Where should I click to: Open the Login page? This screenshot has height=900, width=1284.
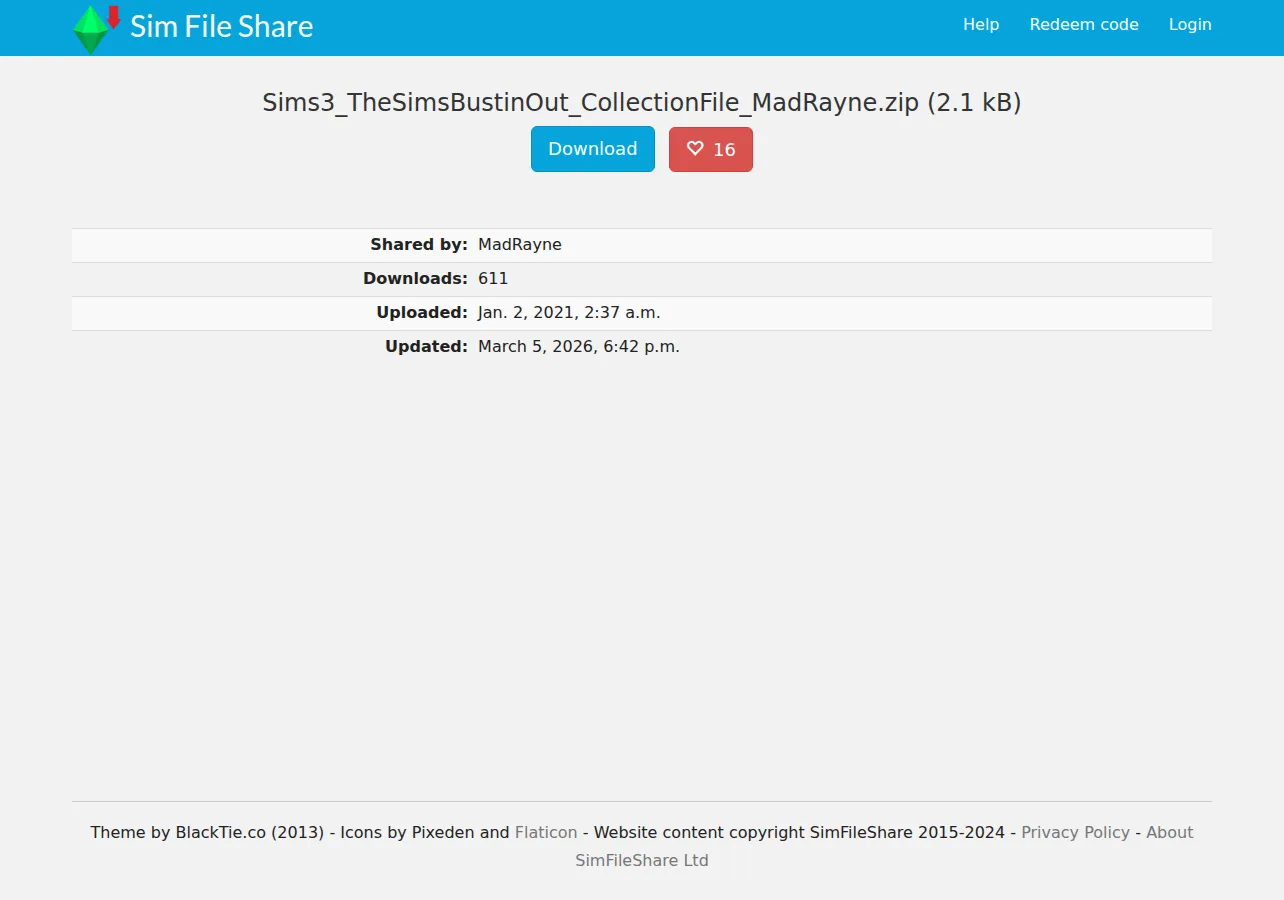1190,25
